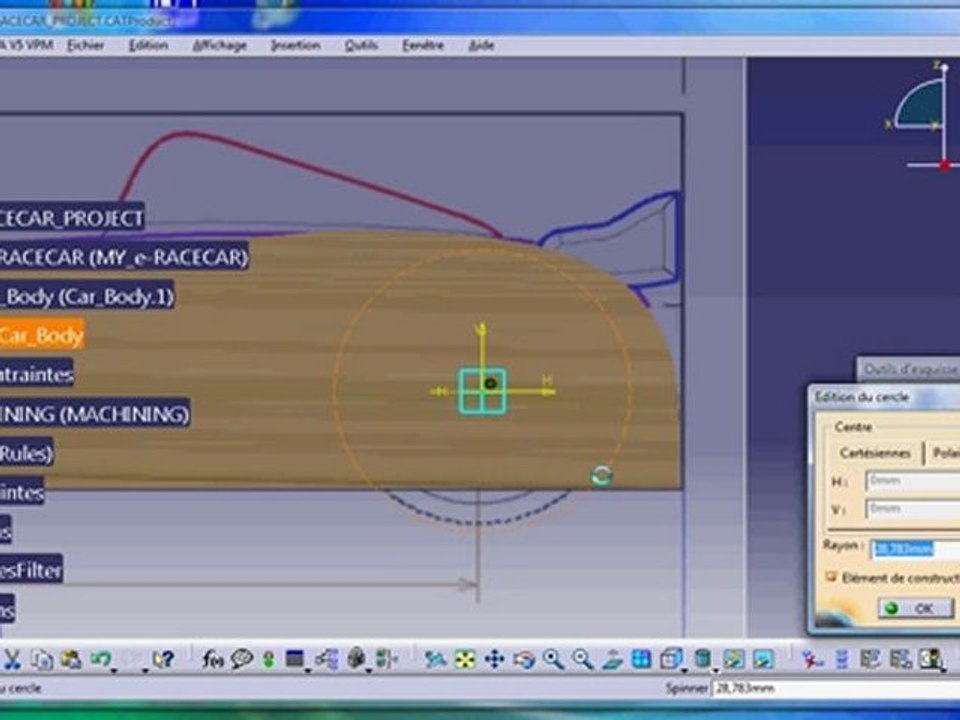Image resolution: width=960 pixels, height=720 pixels.
Task: Click the Cut scissors icon
Action: [x=12, y=660]
